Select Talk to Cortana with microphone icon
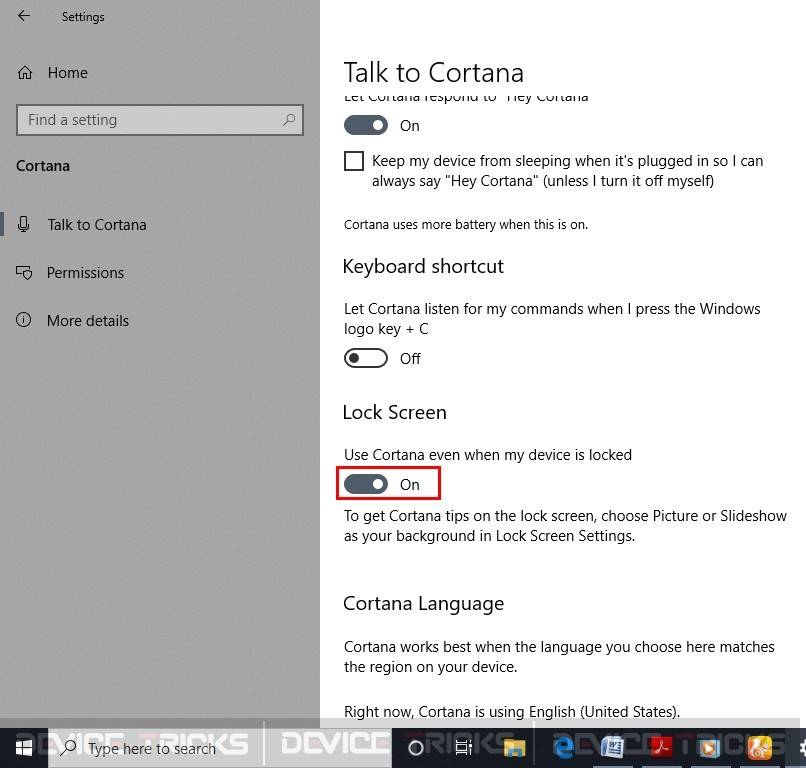Image resolution: width=806 pixels, height=768 pixels. click(96, 224)
